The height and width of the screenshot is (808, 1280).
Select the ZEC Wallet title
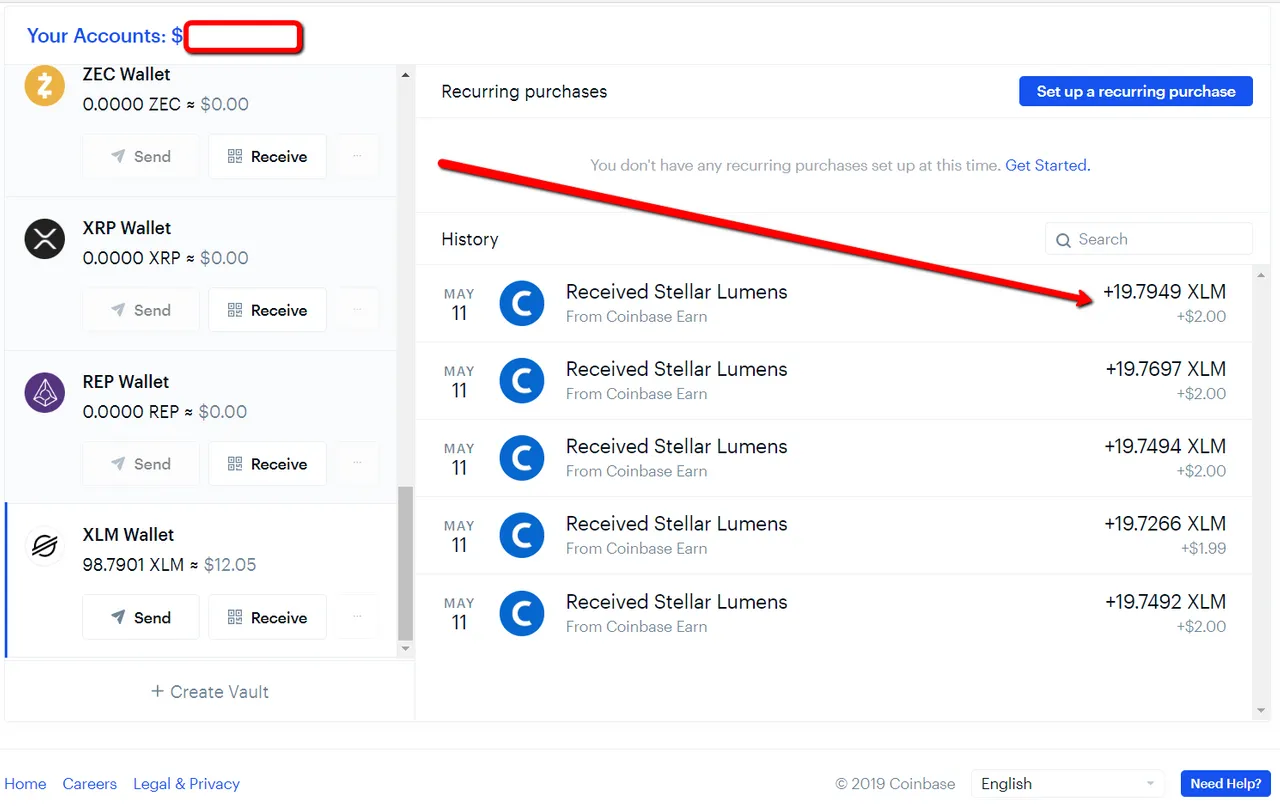(x=126, y=75)
